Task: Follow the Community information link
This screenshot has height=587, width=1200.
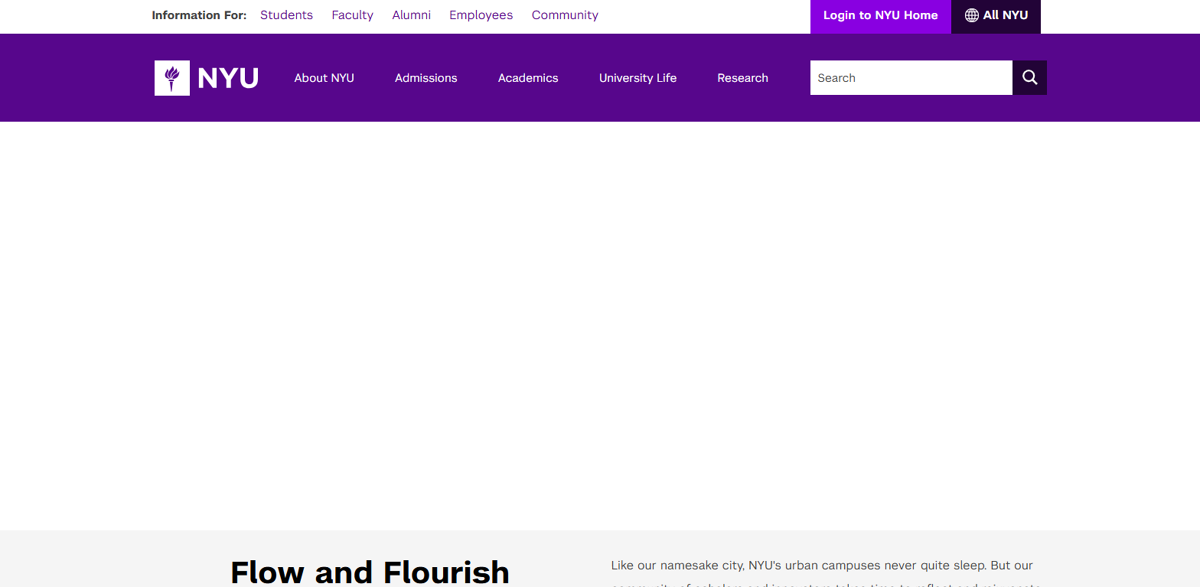Action: [565, 14]
